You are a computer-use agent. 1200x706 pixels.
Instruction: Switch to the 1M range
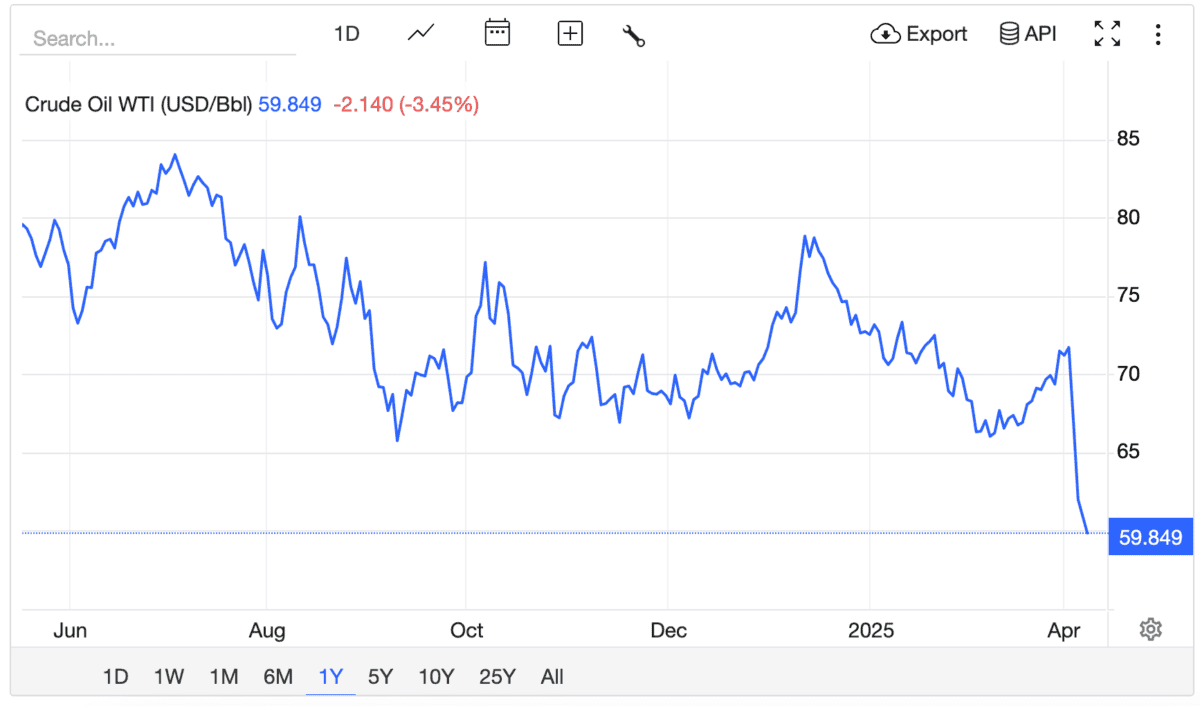tap(223, 677)
